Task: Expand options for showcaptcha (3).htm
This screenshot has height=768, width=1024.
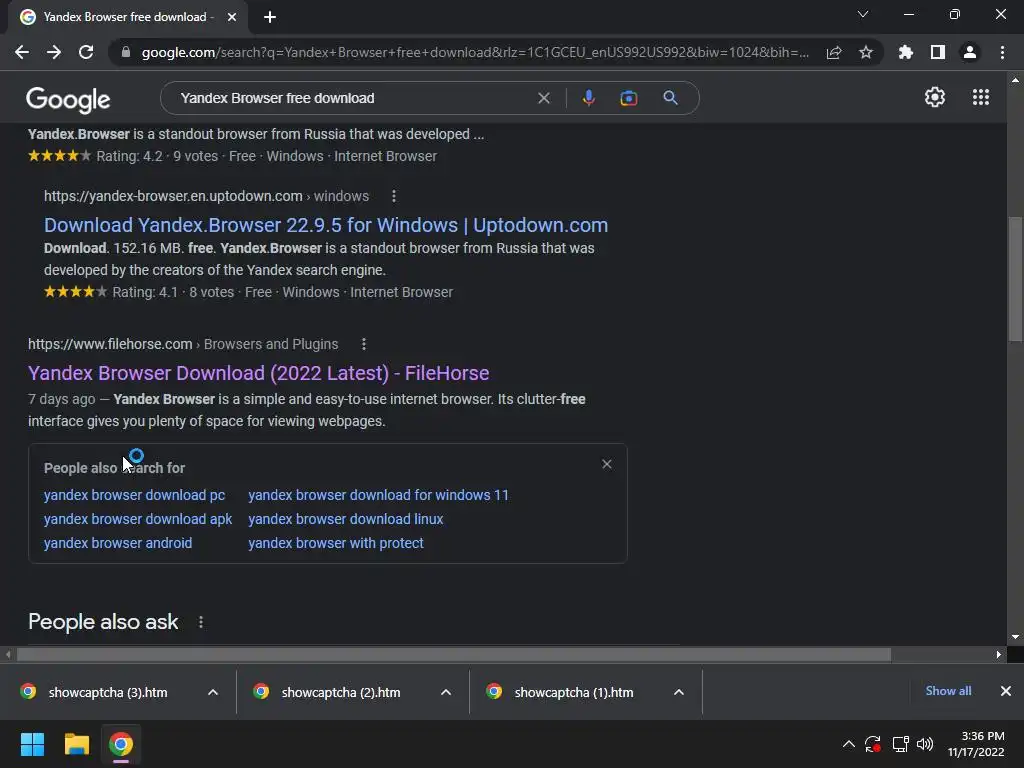Action: click(x=213, y=692)
